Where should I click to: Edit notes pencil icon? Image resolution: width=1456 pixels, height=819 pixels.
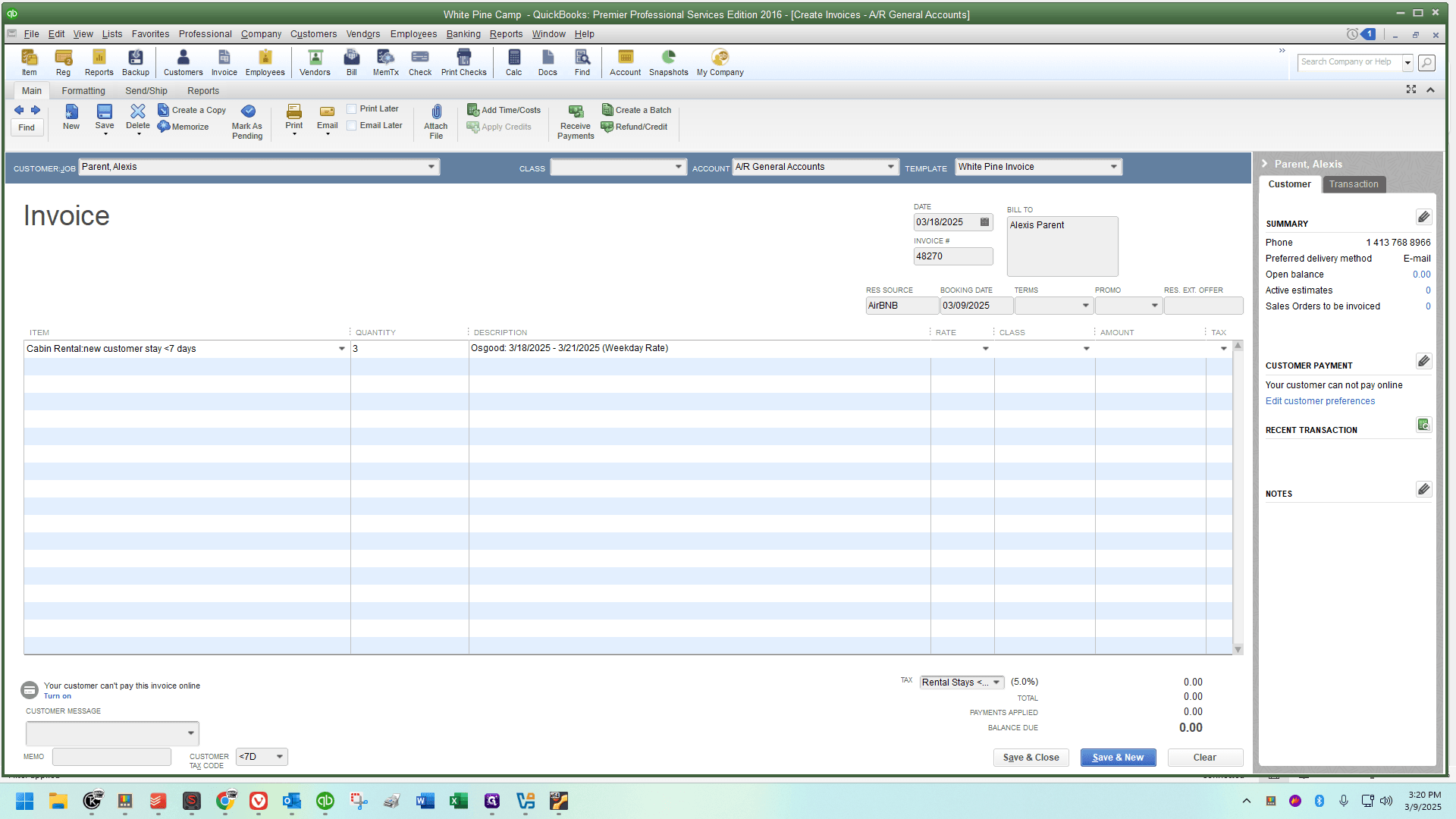(1423, 489)
